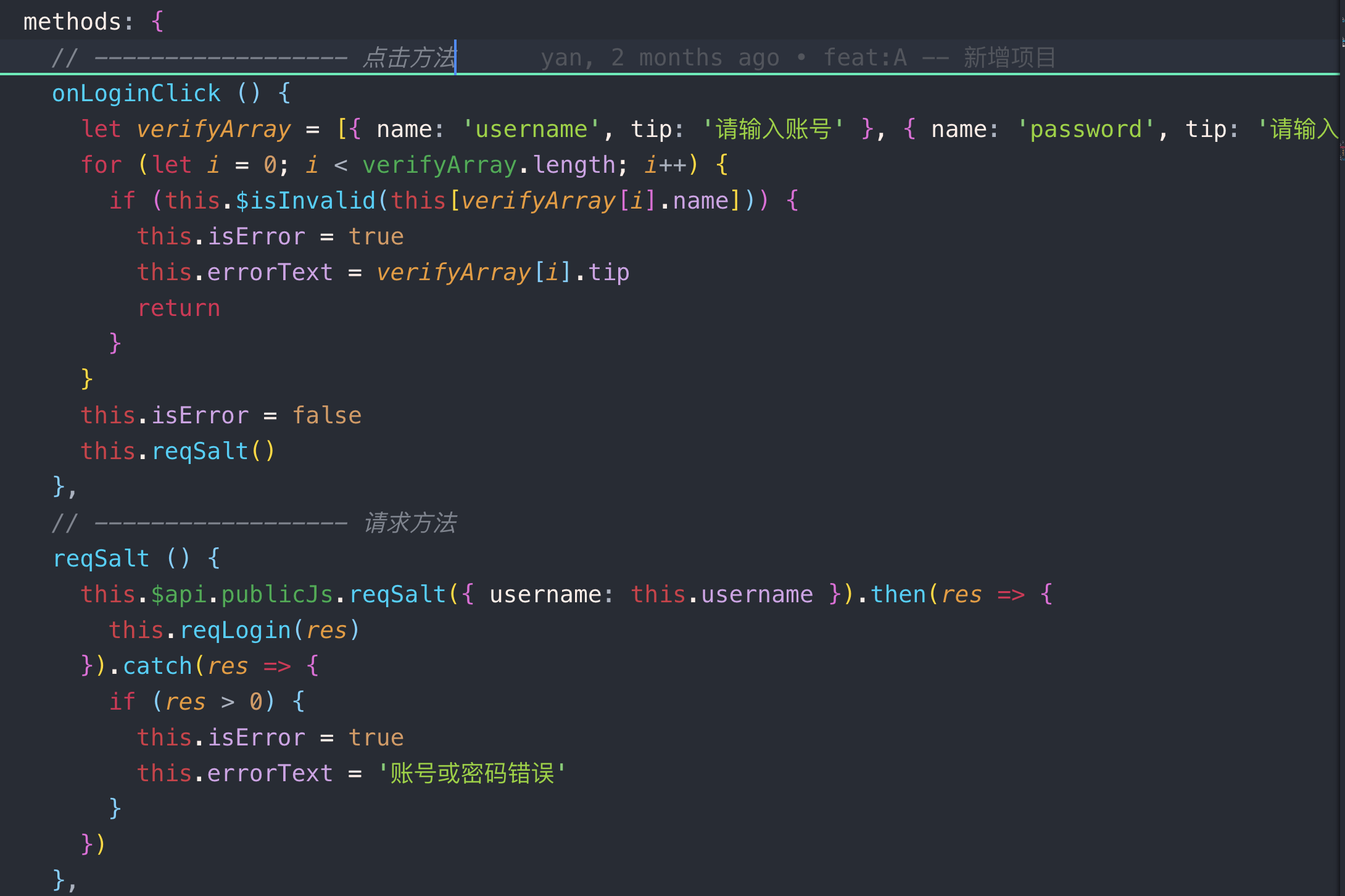
Task: Click the '请输入账号' tip string
Action: point(773,130)
